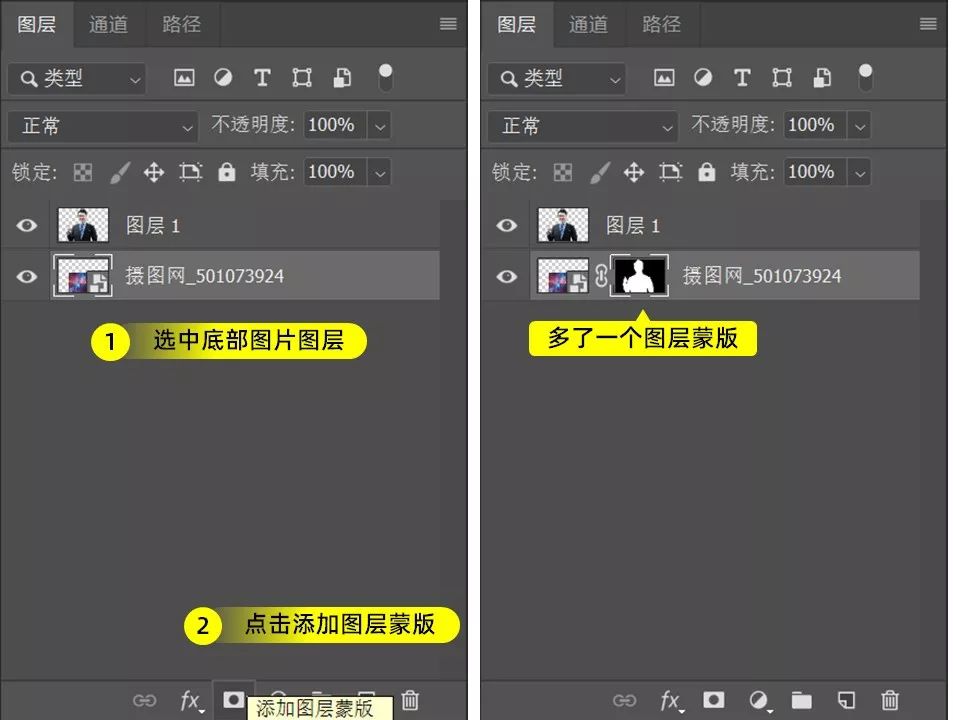Filter by smart objects in right panel
Image resolution: width=953 pixels, height=720 pixels.
[x=822, y=78]
